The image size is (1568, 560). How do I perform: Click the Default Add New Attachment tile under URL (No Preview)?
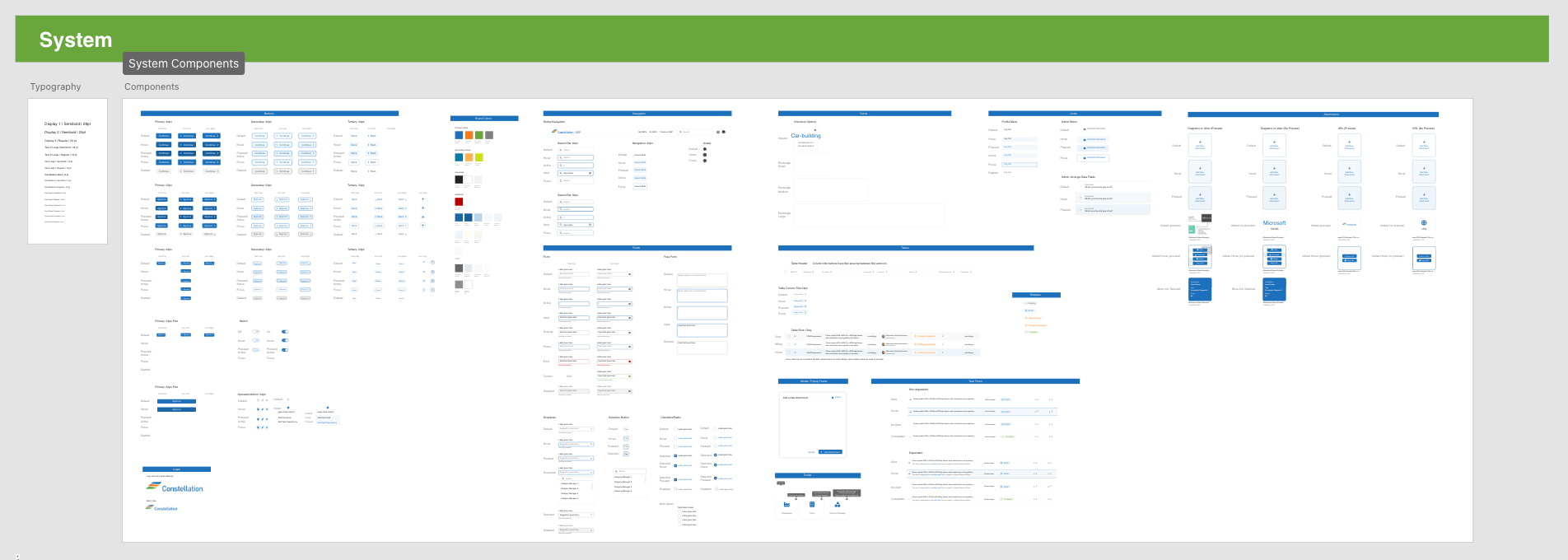(1424, 145)
